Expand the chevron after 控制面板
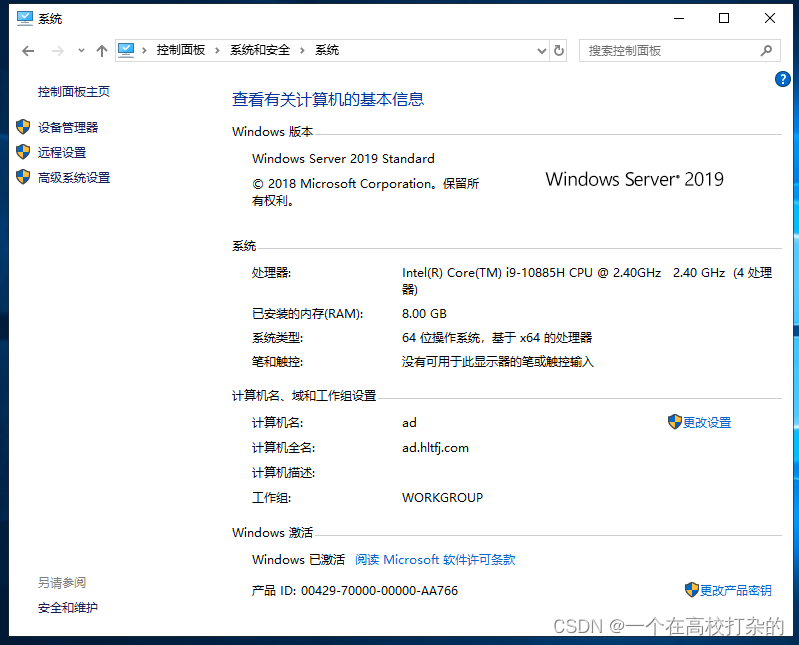 [218, 50]
